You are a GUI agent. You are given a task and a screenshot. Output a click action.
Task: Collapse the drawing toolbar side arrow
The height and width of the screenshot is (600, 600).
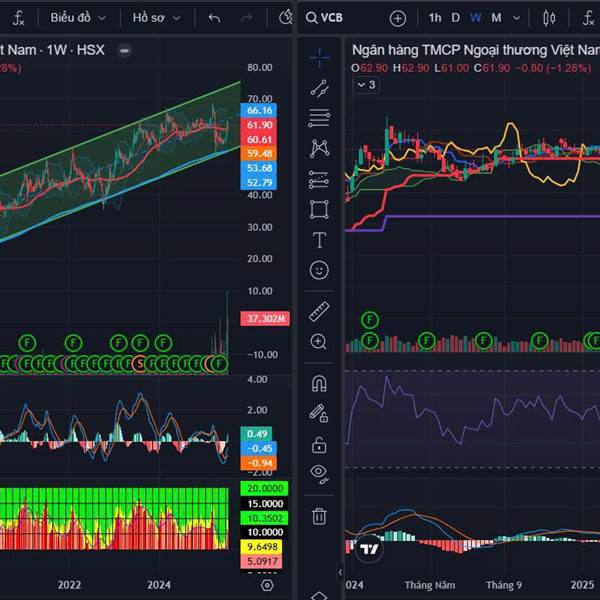[x=340, y=572]
